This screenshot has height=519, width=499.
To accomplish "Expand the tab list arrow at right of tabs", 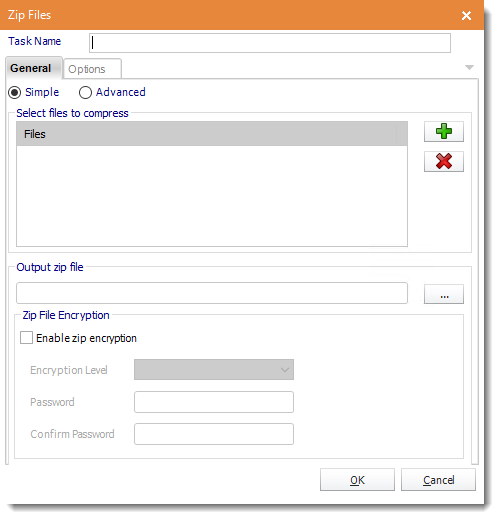I will pyautogui.click(x=469, y=67).
